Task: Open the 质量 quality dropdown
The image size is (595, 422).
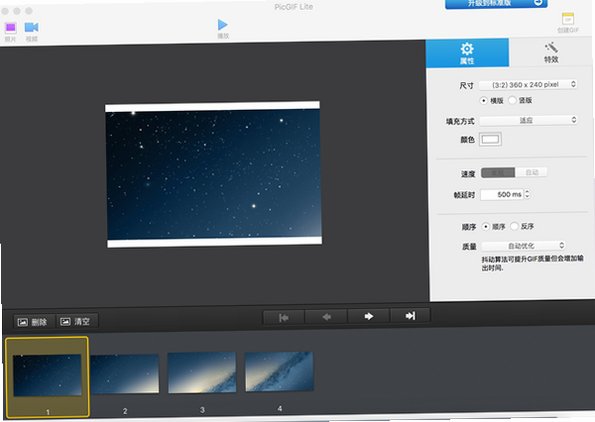Action: 524,246
